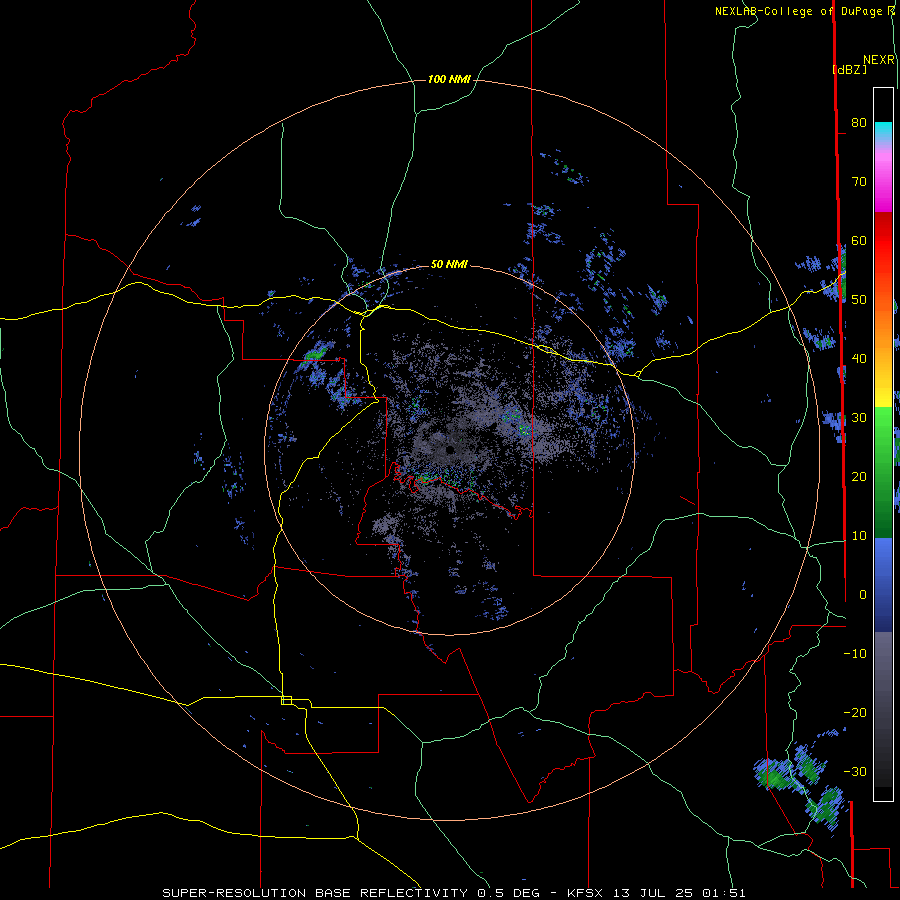Select the 60 value on the dBZ scale
This screenshot has height=900, width=900.
[x=859, y=240]
